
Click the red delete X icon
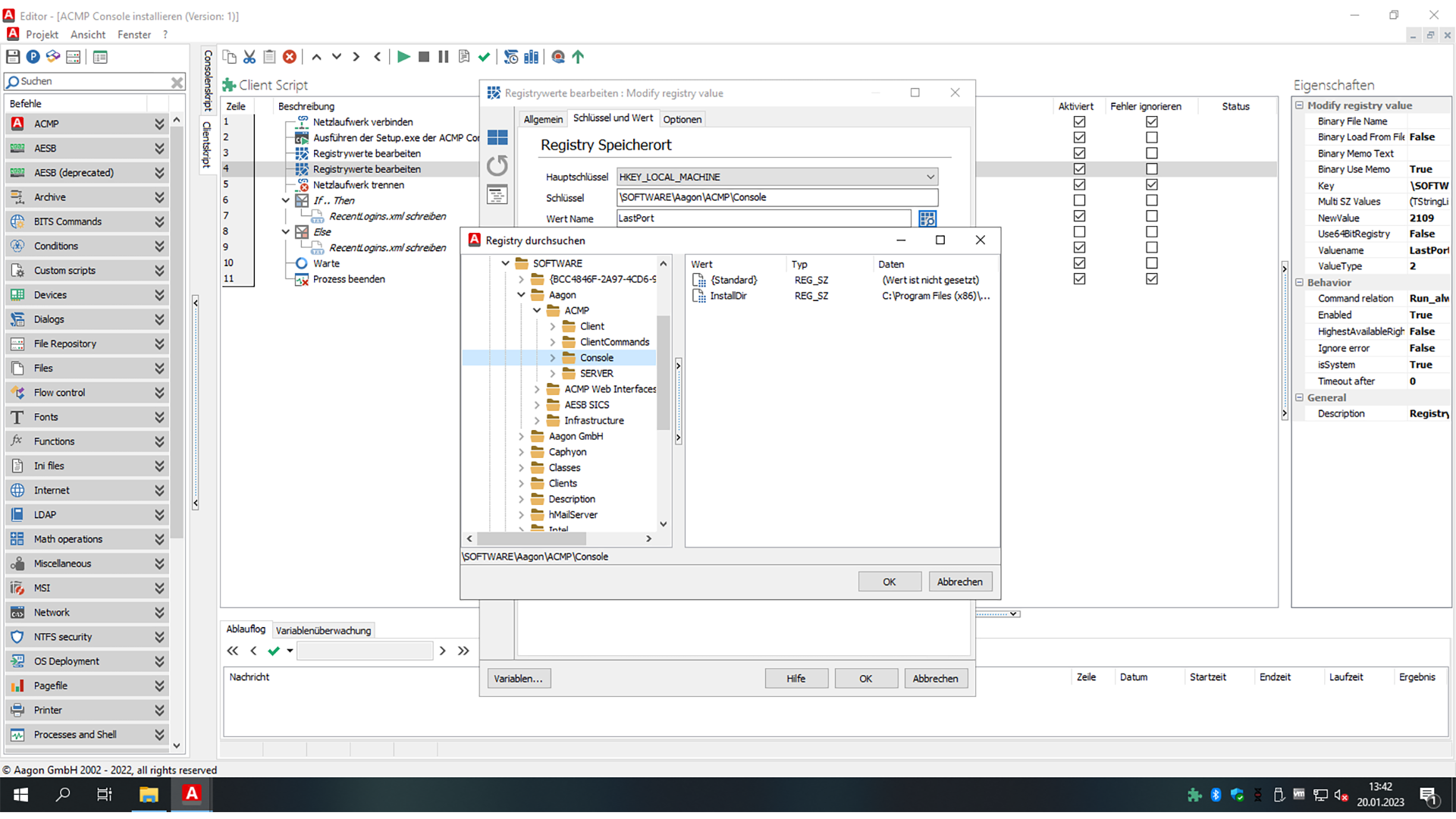click(290, 57)
